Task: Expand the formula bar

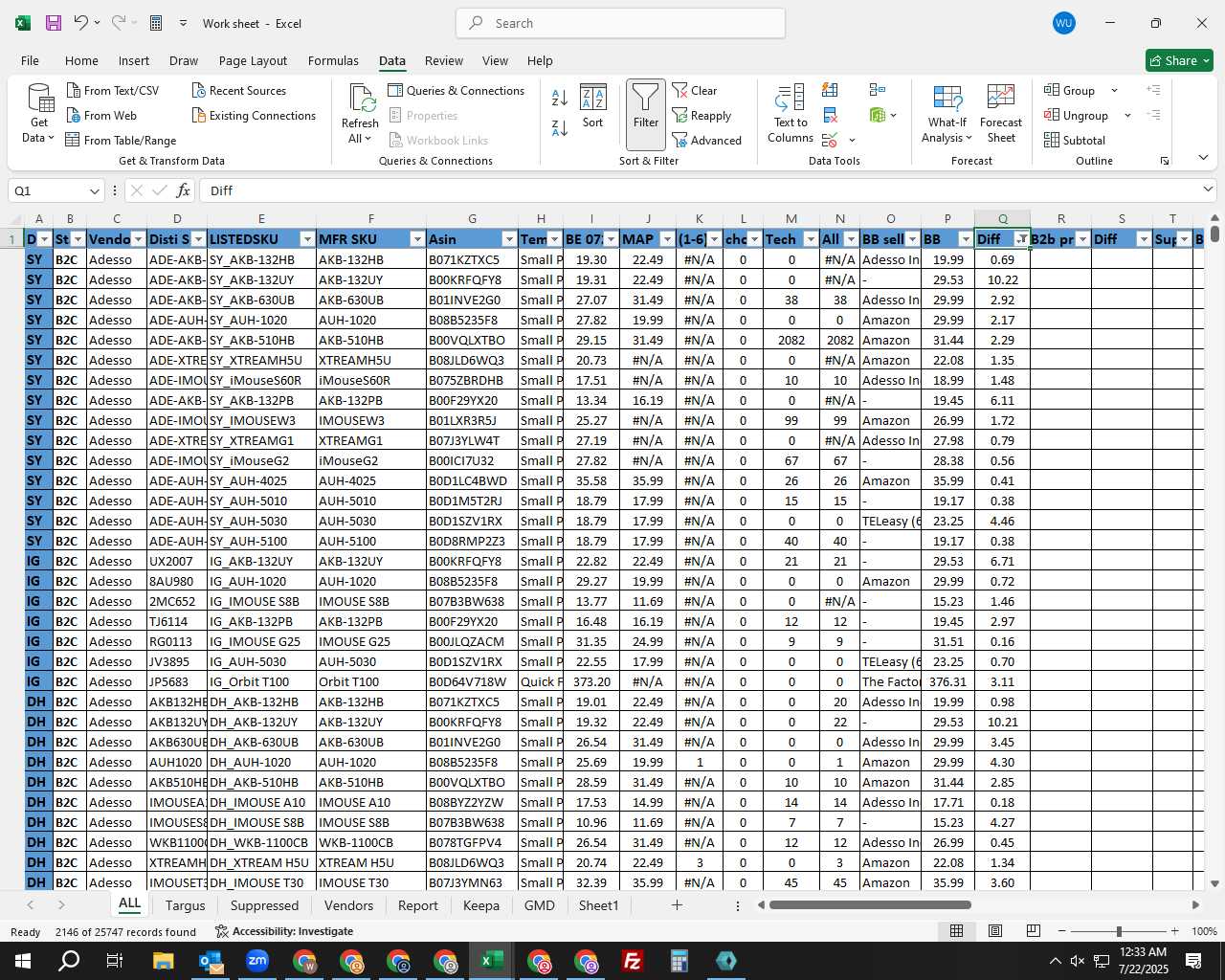Action: [1208, 190]
